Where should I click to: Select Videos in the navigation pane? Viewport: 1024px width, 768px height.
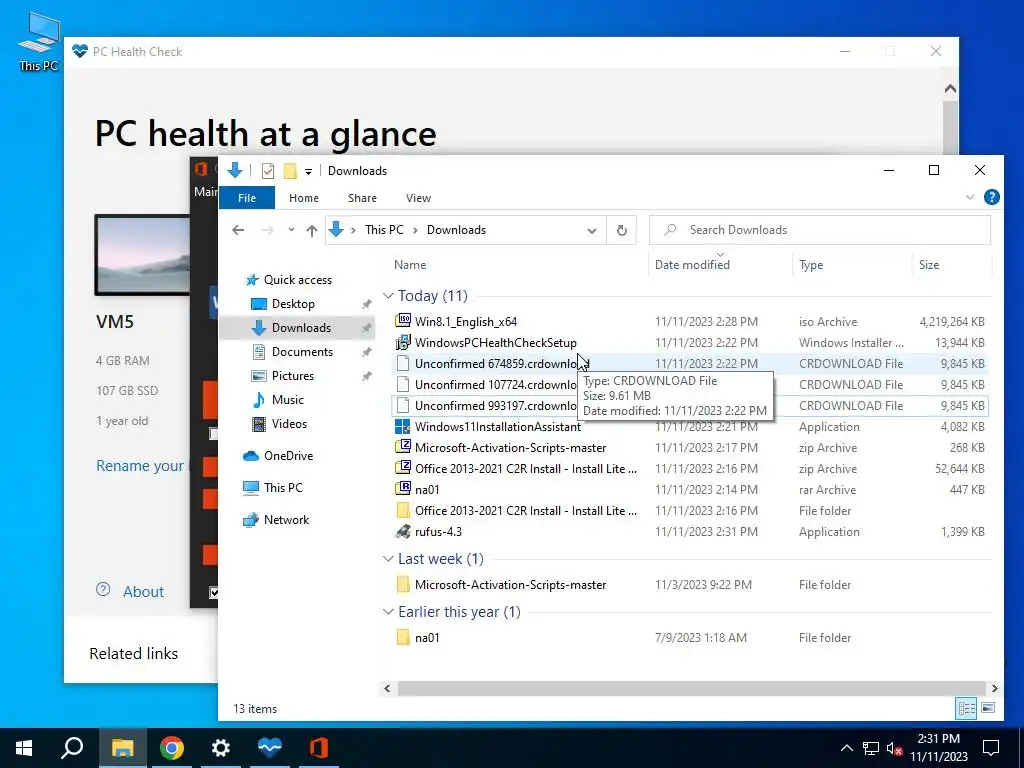click(x=289, y=424)
